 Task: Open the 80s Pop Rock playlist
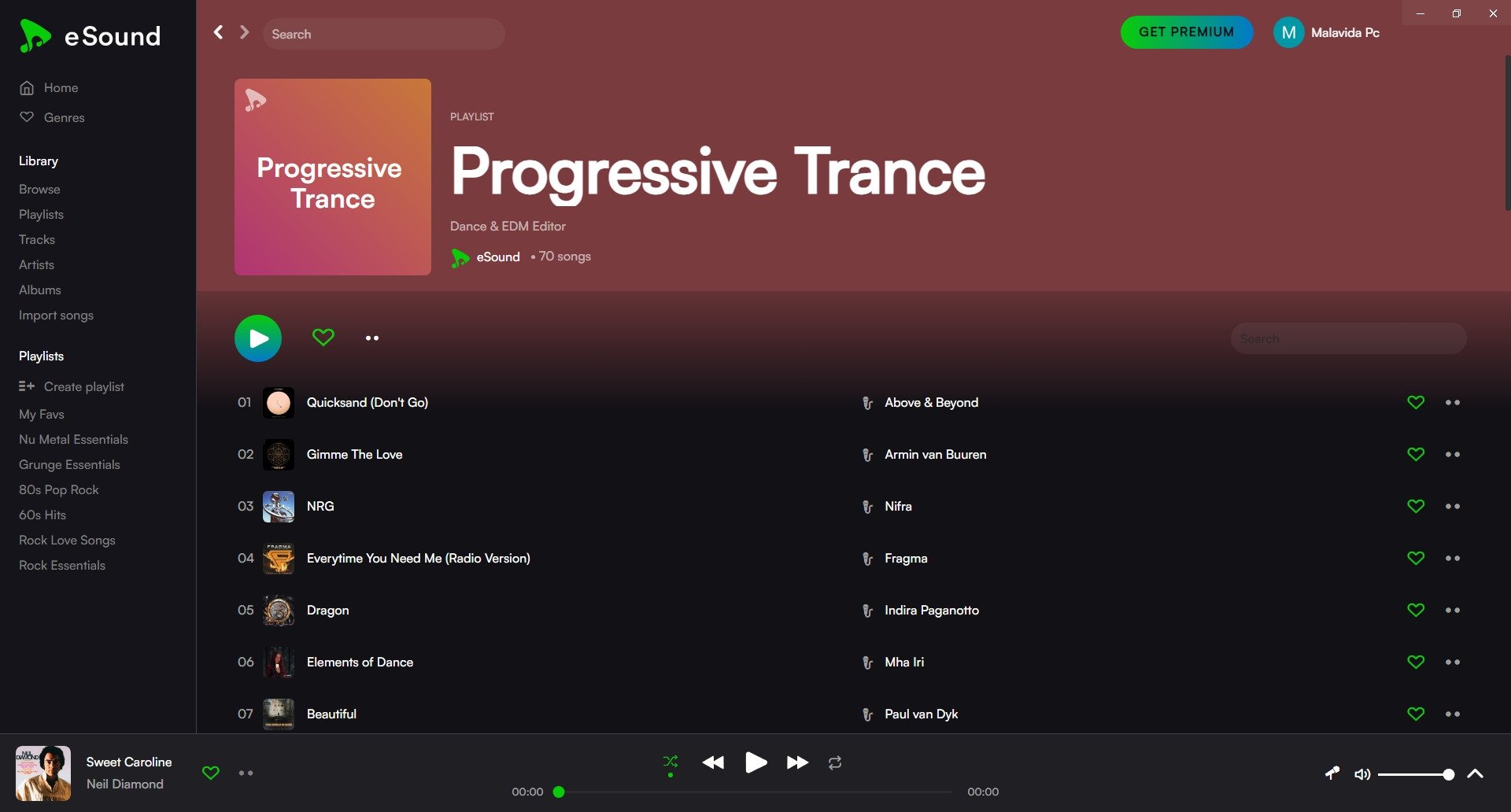[x=59, y=489]
